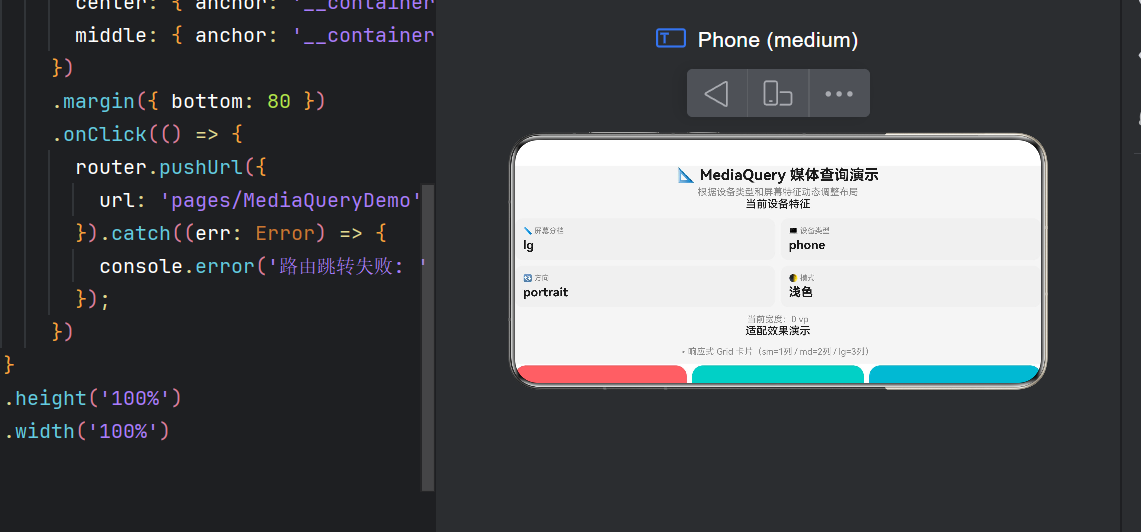The height and width of the screenshot is (532, 1141).
Task: Click the 适配效果演示 heading in preview
Action: click(x=778, y=330)
